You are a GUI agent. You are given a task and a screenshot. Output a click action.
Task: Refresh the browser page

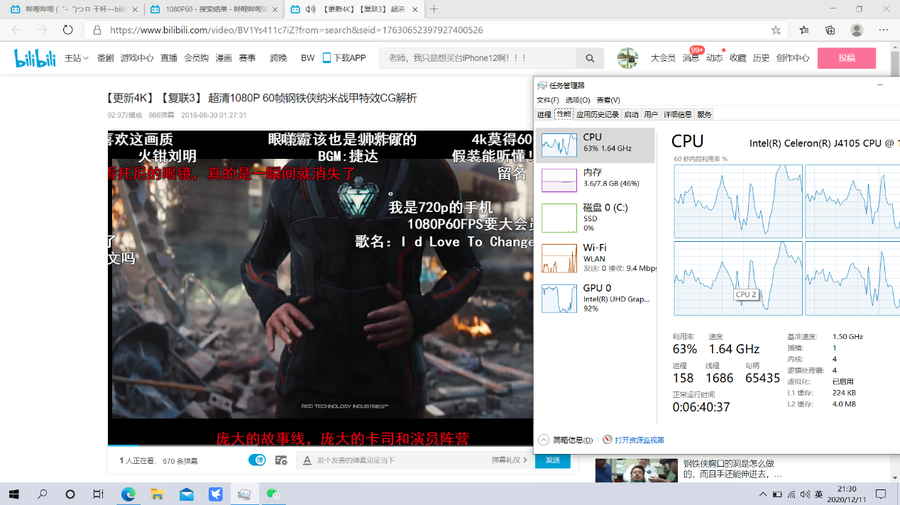coord(68,30)
